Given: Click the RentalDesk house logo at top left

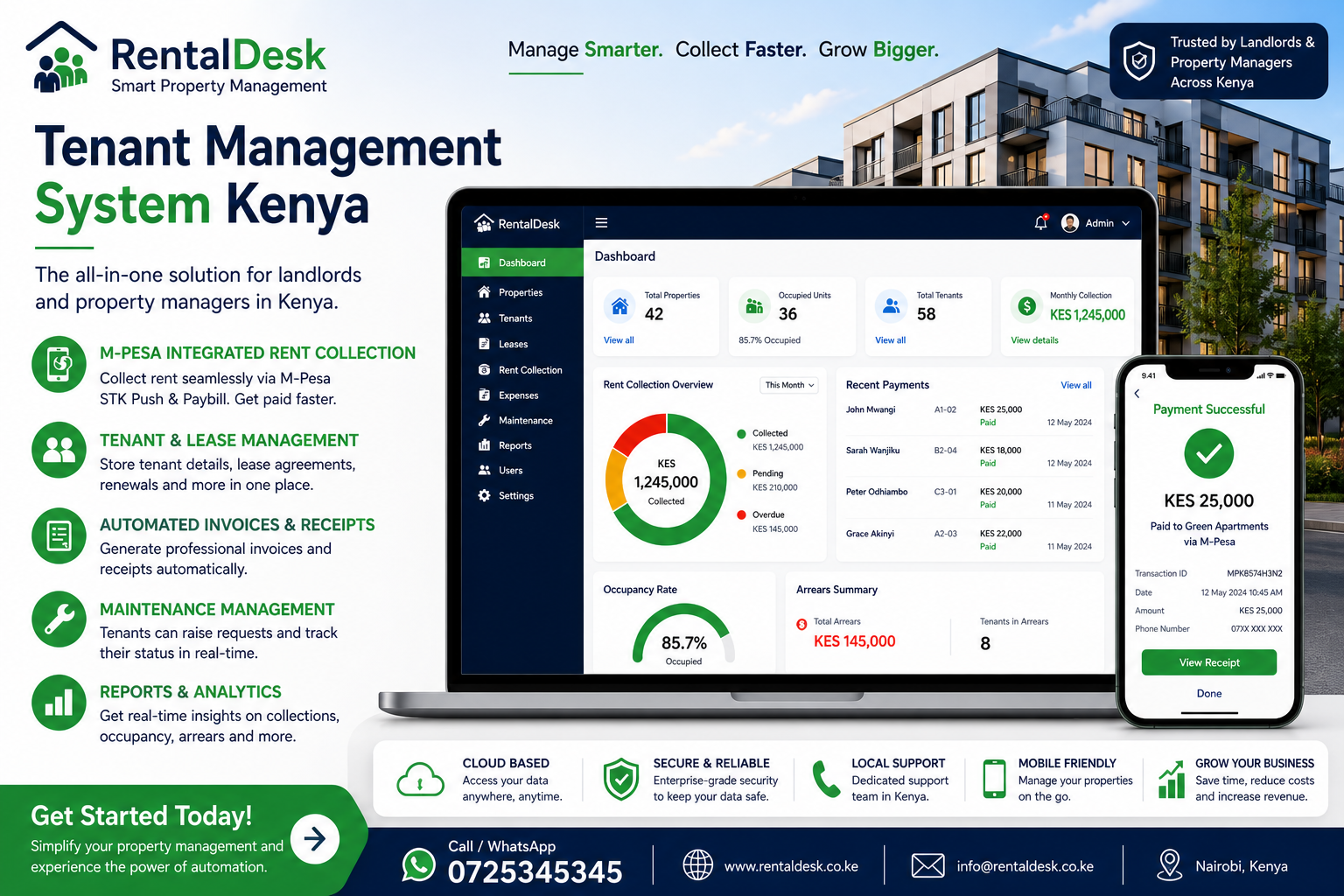Looking at the screenshot, I should [61, 57].
